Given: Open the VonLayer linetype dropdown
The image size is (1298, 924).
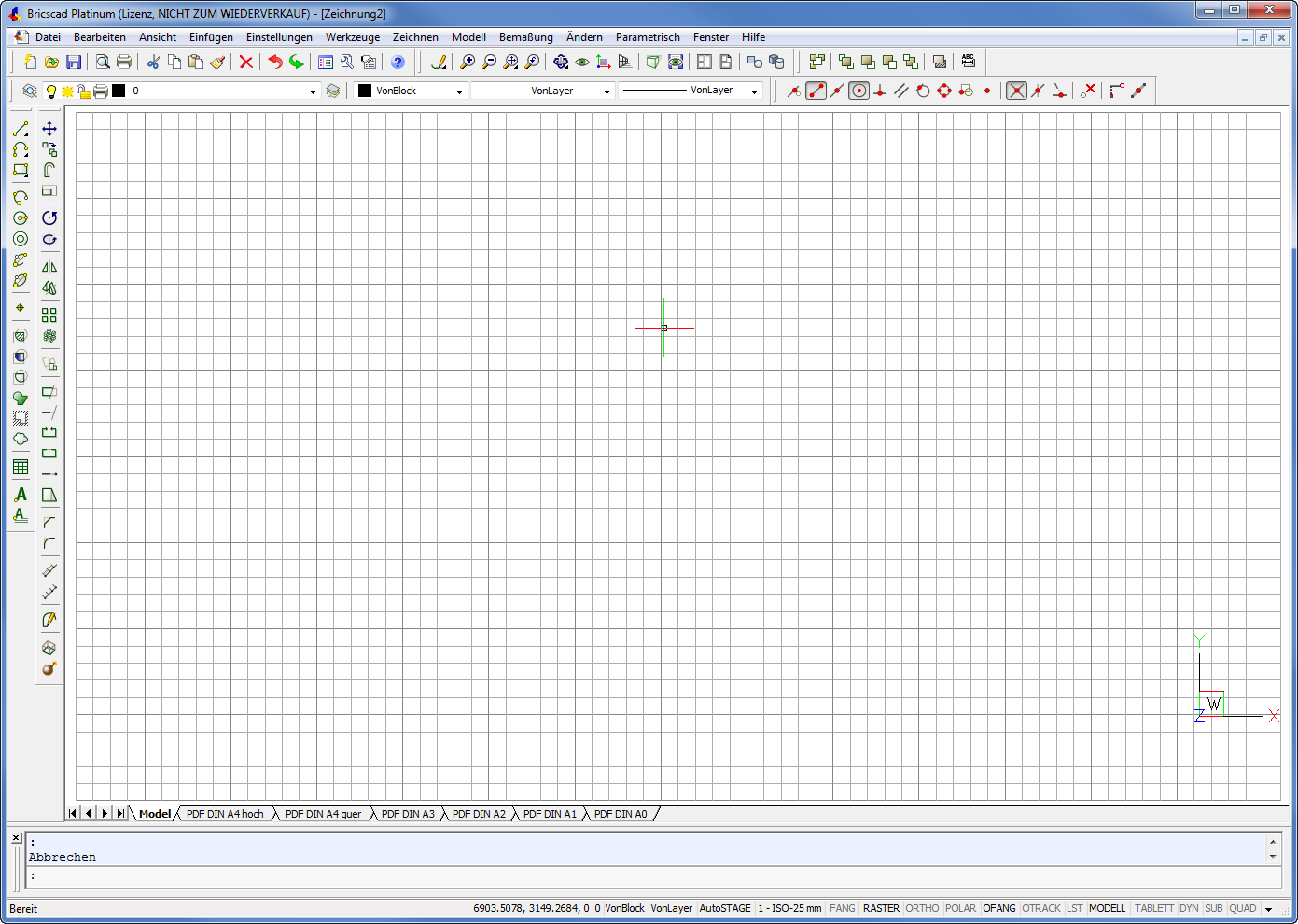Looking at the screenshot, I should [607, 91].
